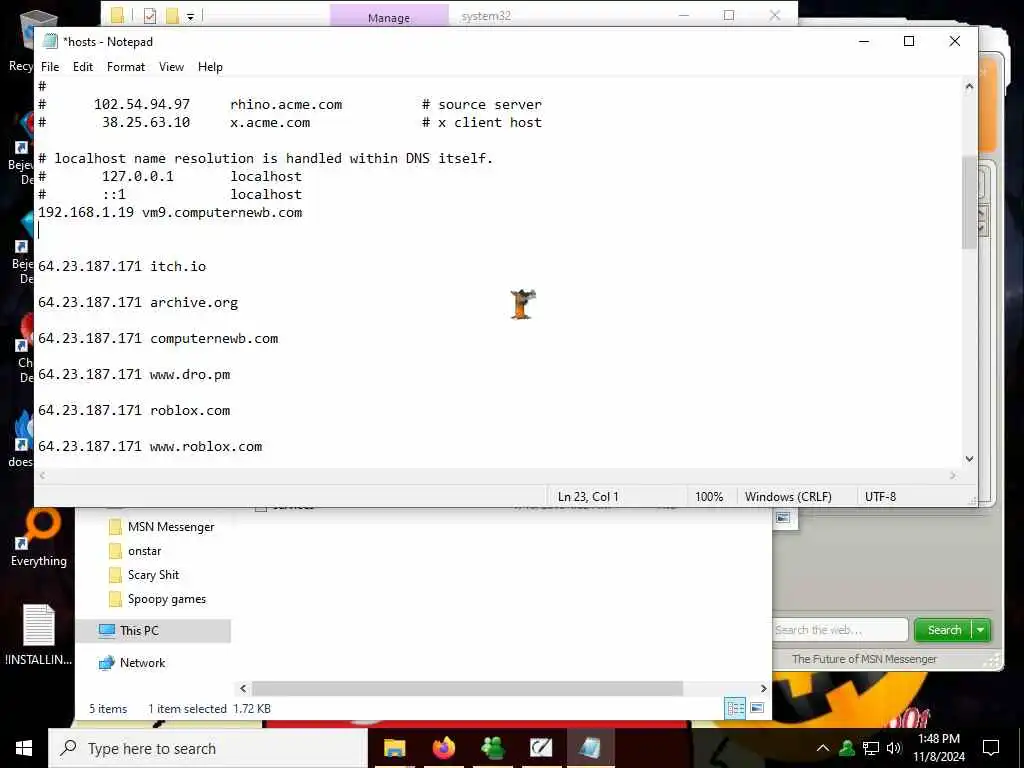This screenshot has width=1024, height=768.
Task: Open Firefox from the taskbar
Action: click(443, 748)
